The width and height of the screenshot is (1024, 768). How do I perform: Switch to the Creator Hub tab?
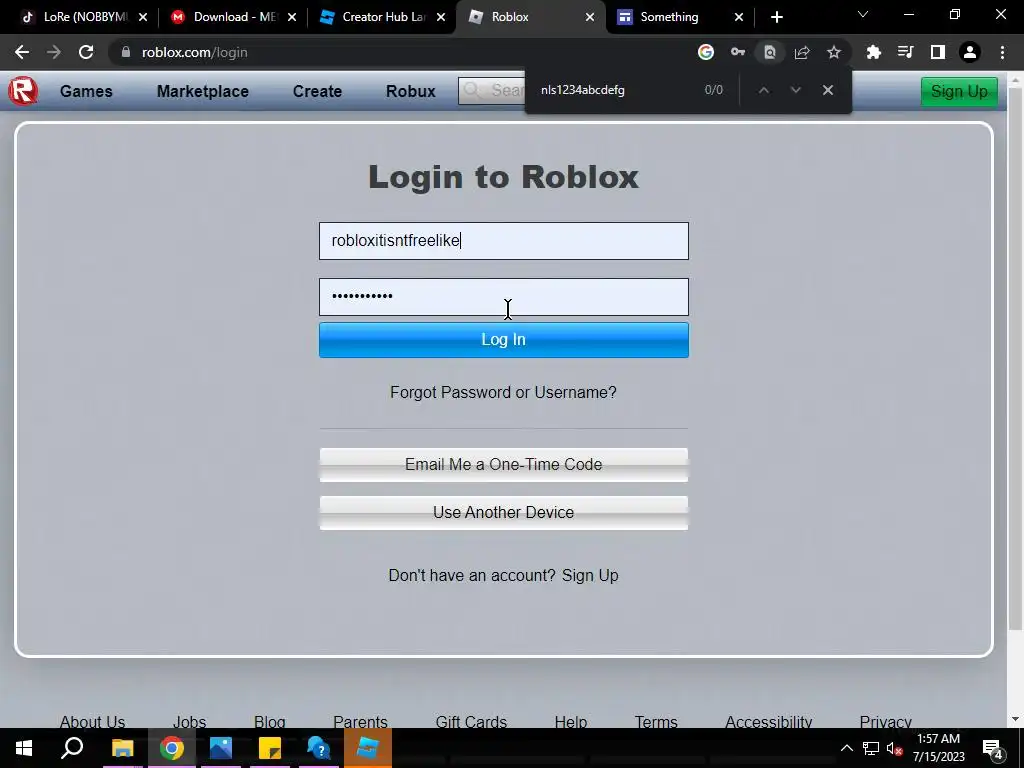pyautogui.click(x=383, y=17)
